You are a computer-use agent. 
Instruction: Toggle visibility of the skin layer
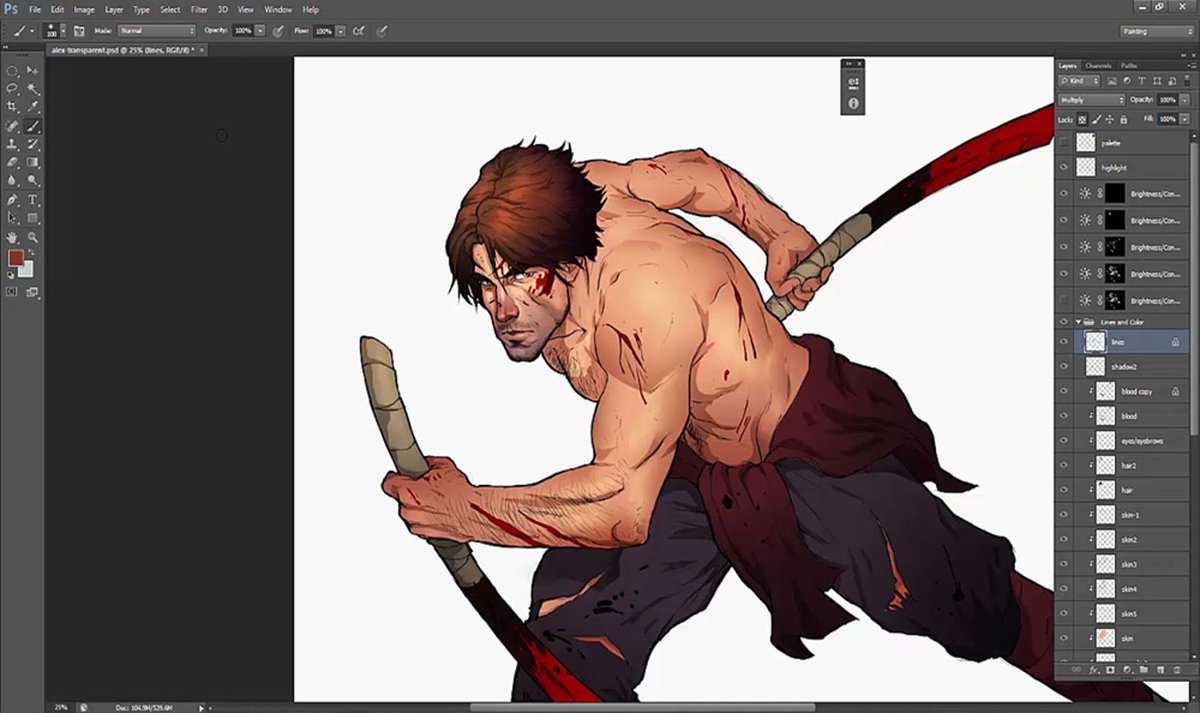point(1063,638)
